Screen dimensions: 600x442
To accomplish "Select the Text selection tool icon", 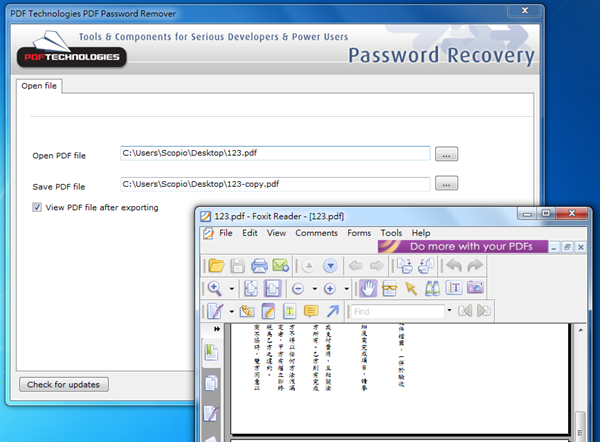I will pos(454,288).
